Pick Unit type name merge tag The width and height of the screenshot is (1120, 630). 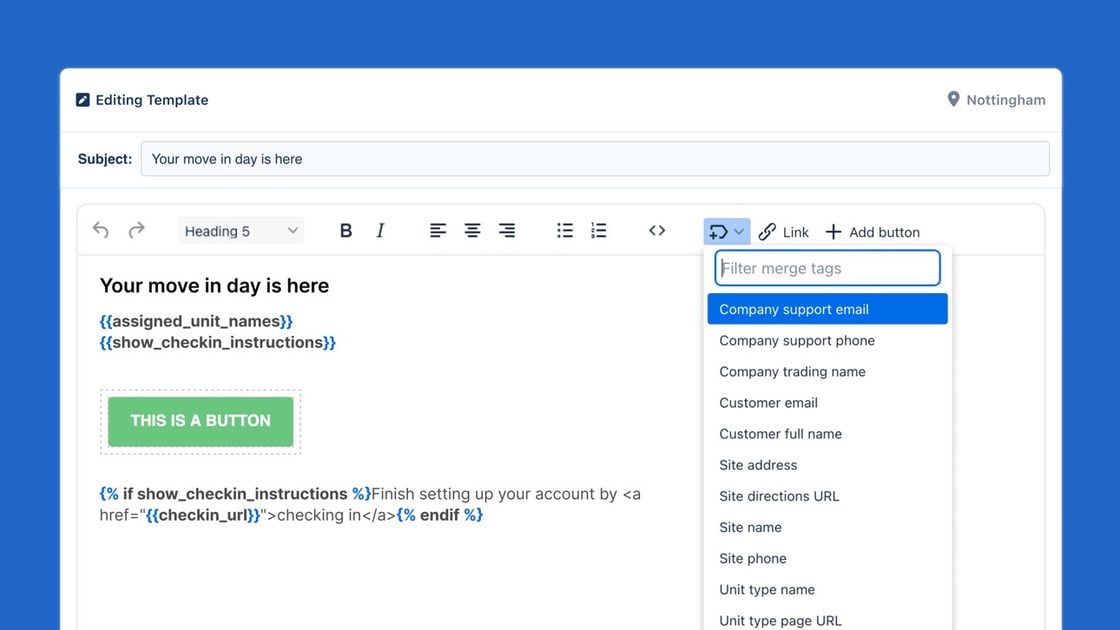click(x=767, y=590)
